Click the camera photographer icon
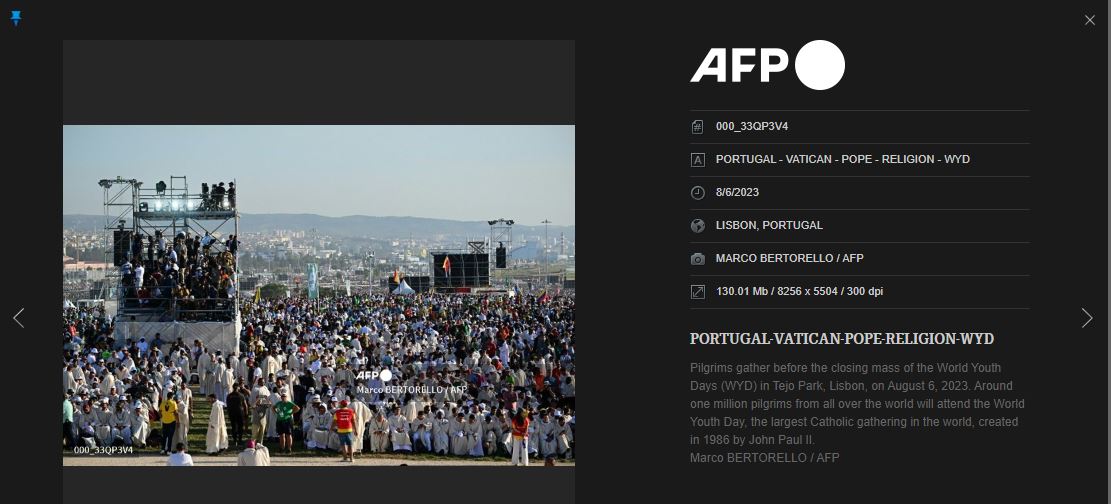1111x504 pixels. 698,259
